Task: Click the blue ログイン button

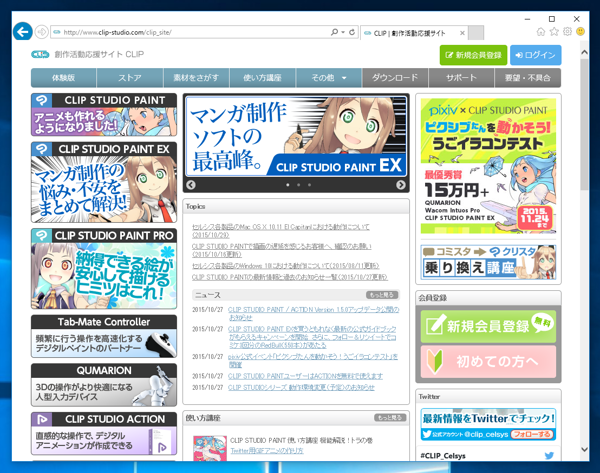Action: point(536,55)
